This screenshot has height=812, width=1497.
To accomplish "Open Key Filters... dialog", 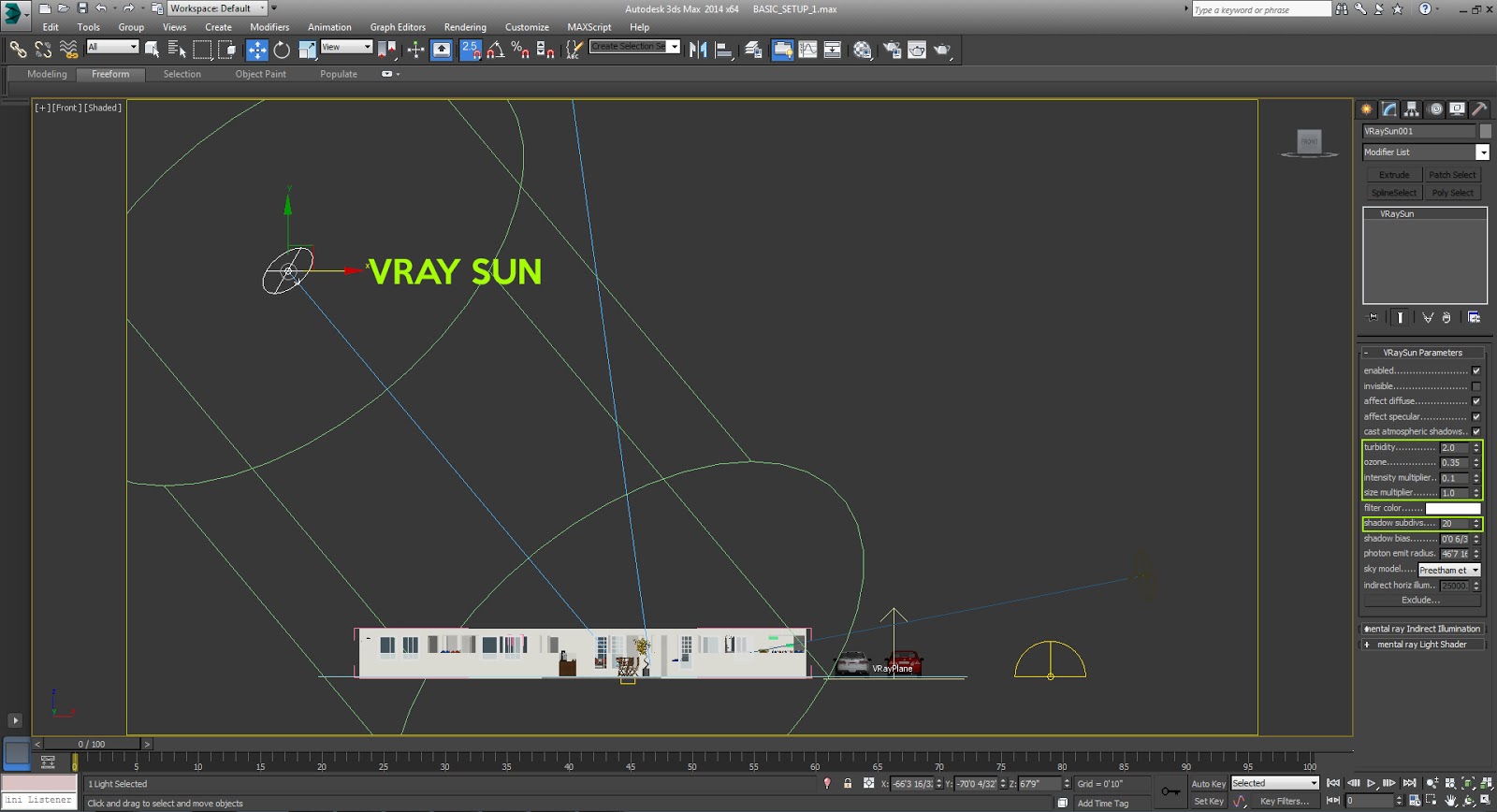I will tap(1284, 801).
